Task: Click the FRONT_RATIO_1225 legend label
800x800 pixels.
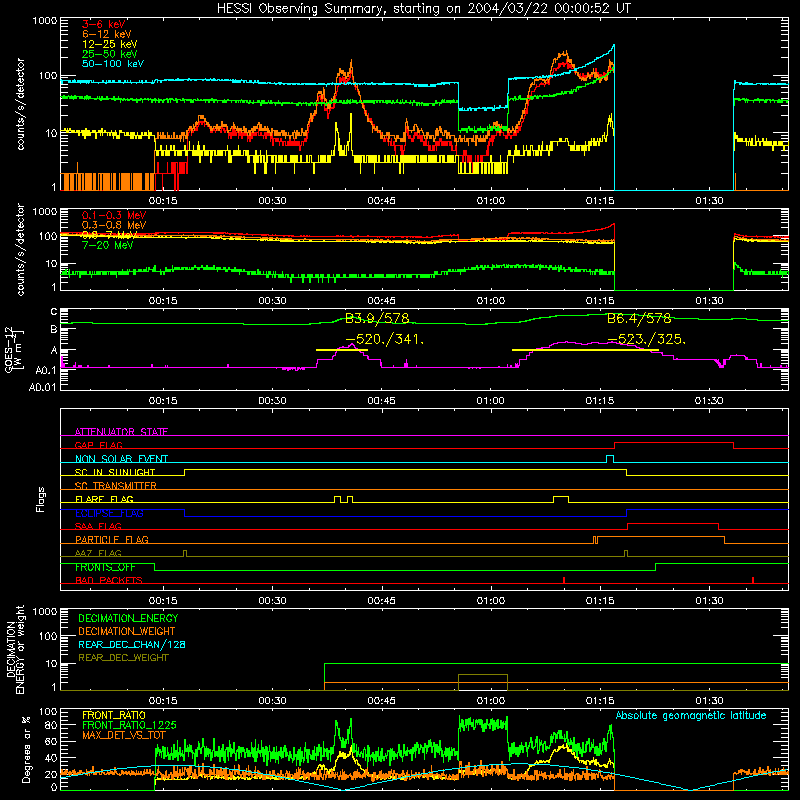Action: [x=129, y=725]
